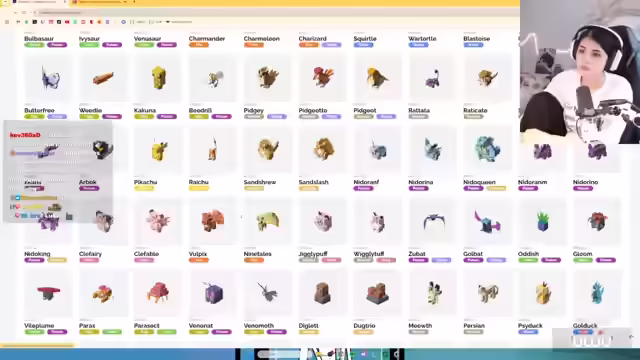The height and width of the screenshot is (360, 640).
Task: Click the orange type badge under Vulpix
Action: 199,260
